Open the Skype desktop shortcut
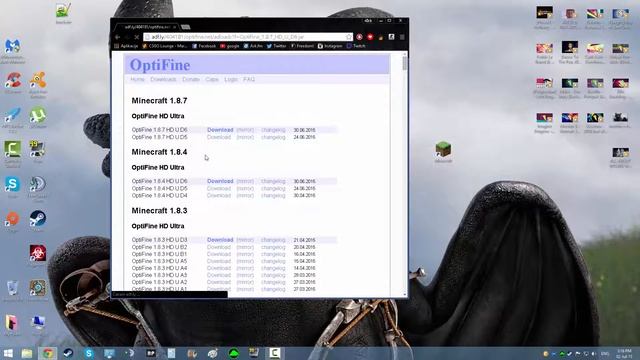 [x=12, y=187]
